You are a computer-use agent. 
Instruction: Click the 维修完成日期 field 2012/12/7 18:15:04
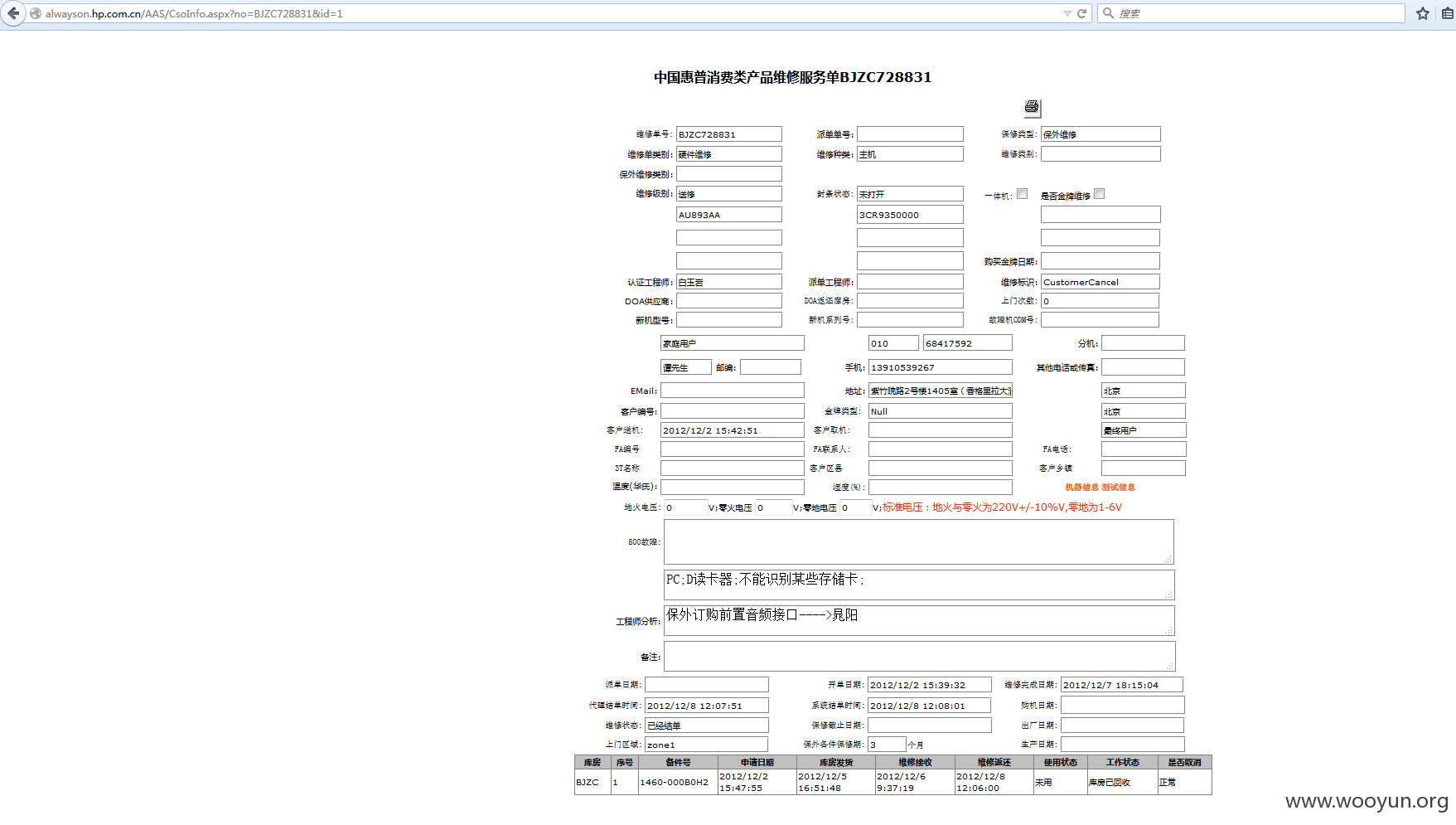click(x=1122, y=685)
